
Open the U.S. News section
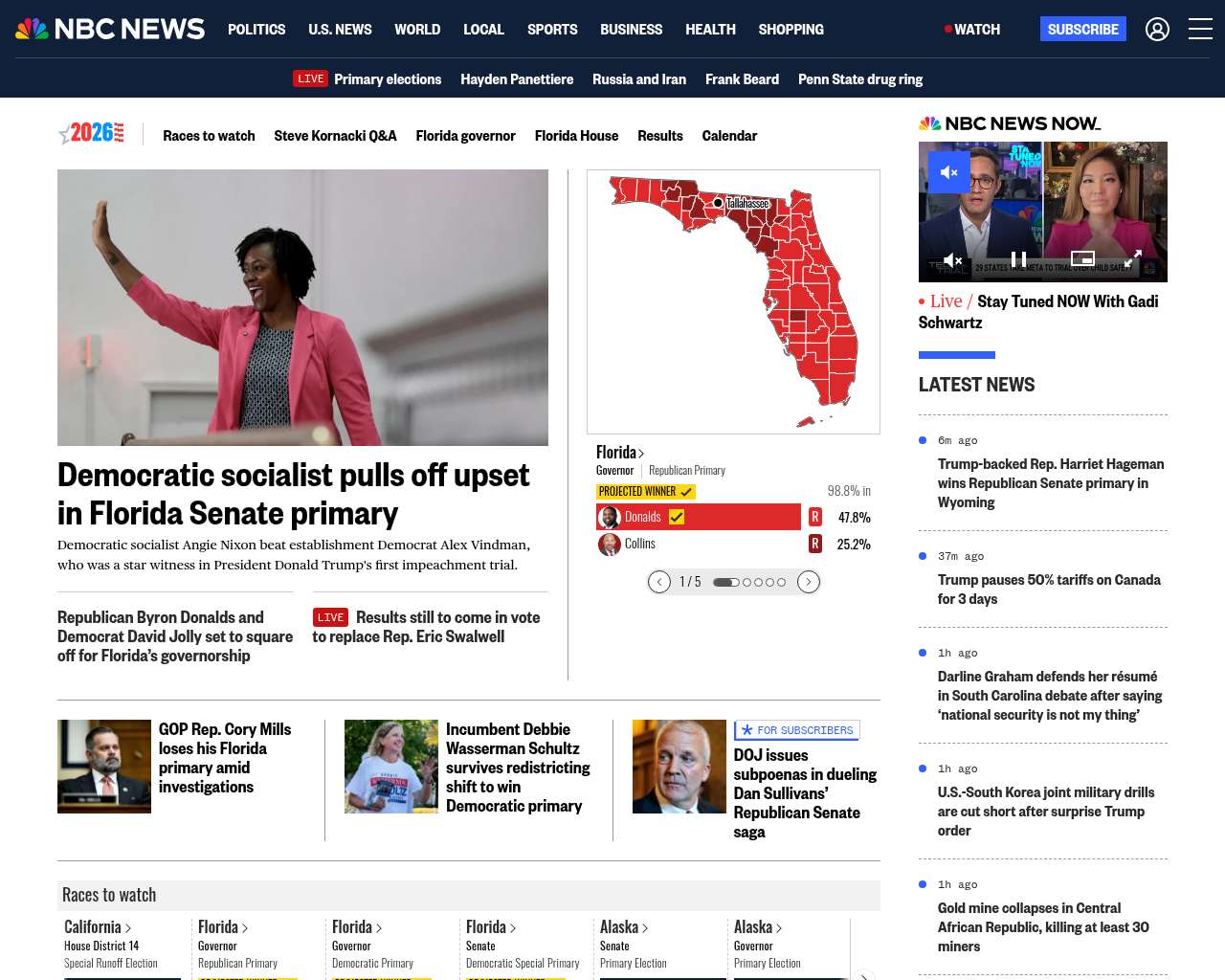pyautogui.click(x=340, y=30)
